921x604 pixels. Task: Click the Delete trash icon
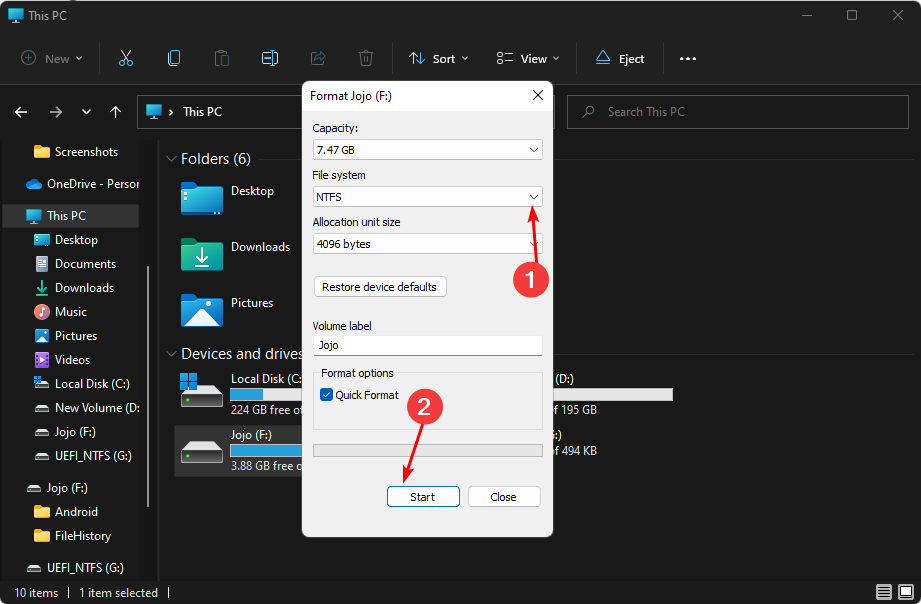coord(365,58)
